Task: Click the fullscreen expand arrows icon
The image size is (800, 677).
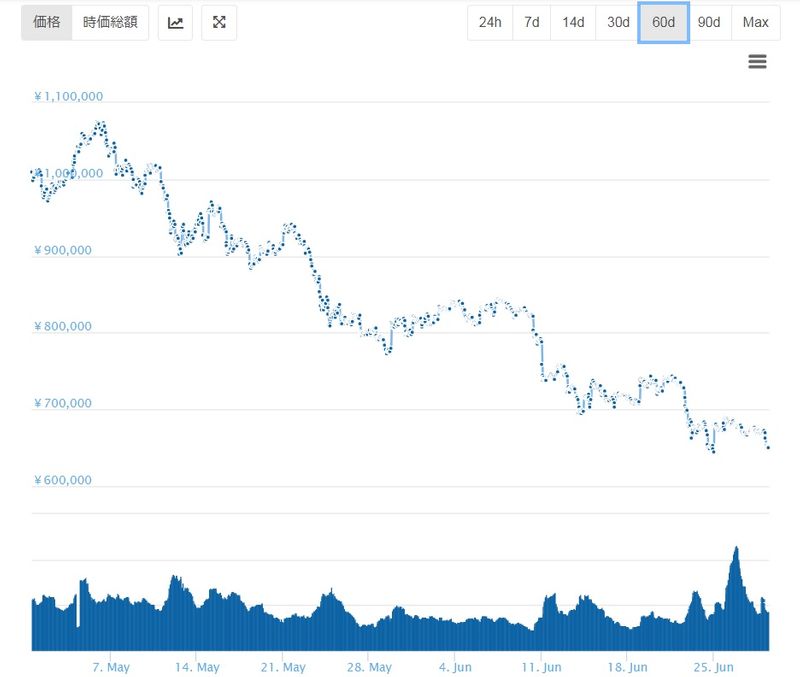Action: point(219,23)
